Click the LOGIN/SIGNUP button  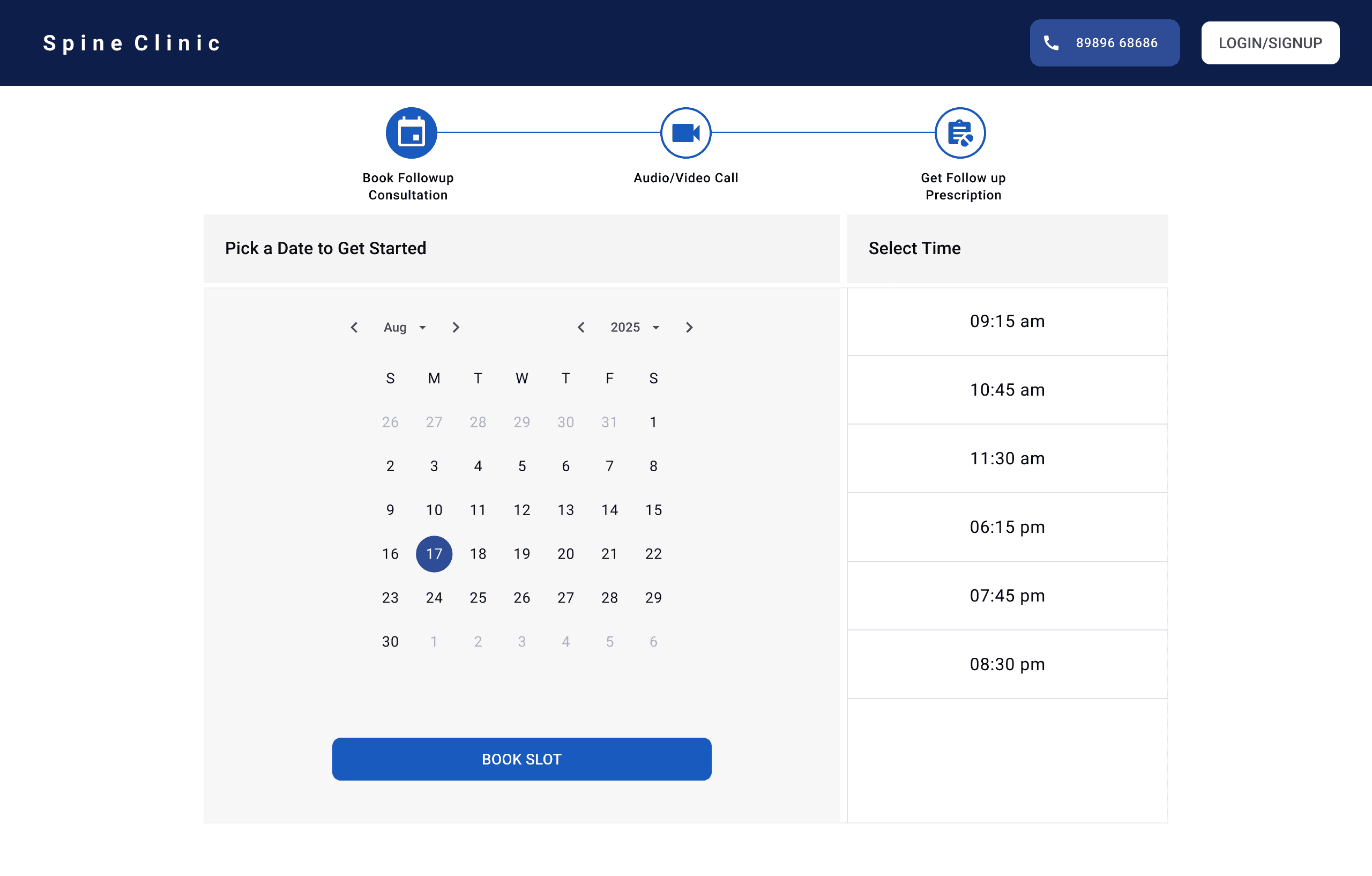pyautogui.click(x=1270, y=43)
